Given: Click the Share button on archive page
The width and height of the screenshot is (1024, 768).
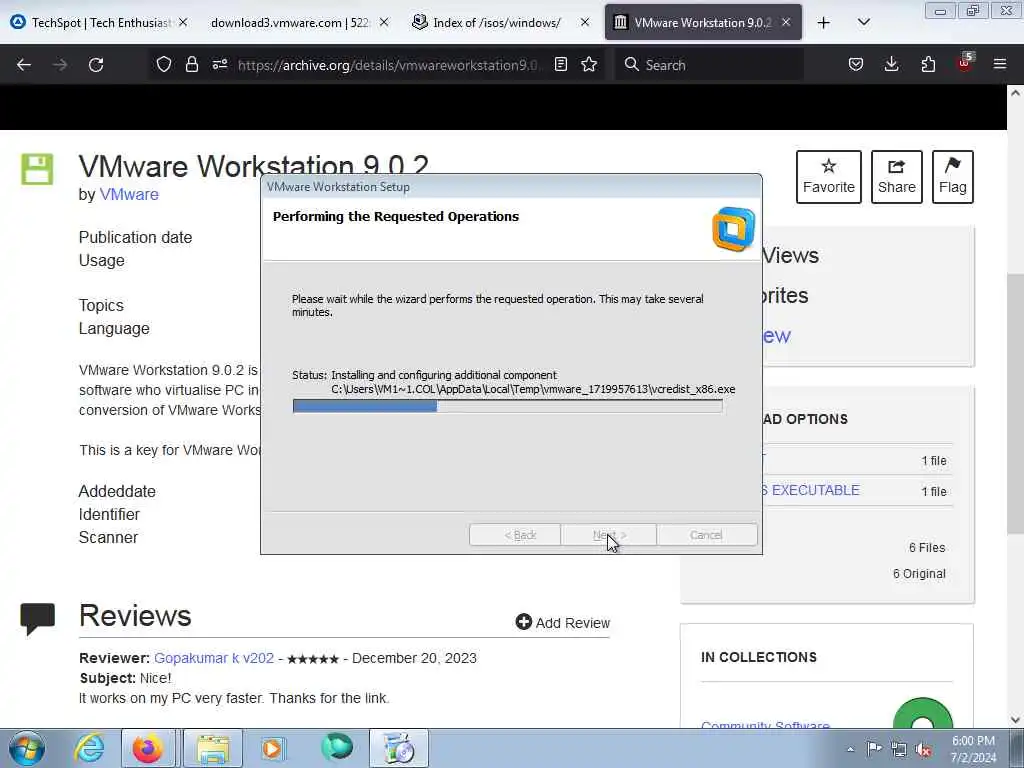Looking at the screenshot, I should (x=897, y=177).
